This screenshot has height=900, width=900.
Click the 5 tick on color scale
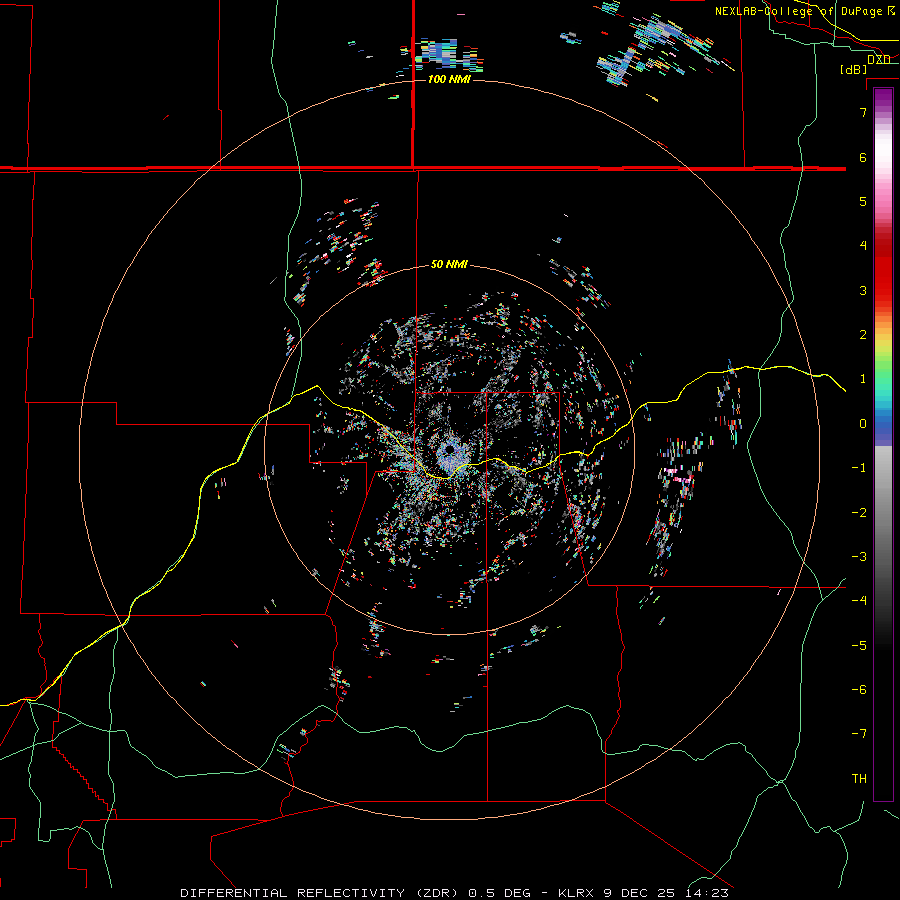(863, 201)
